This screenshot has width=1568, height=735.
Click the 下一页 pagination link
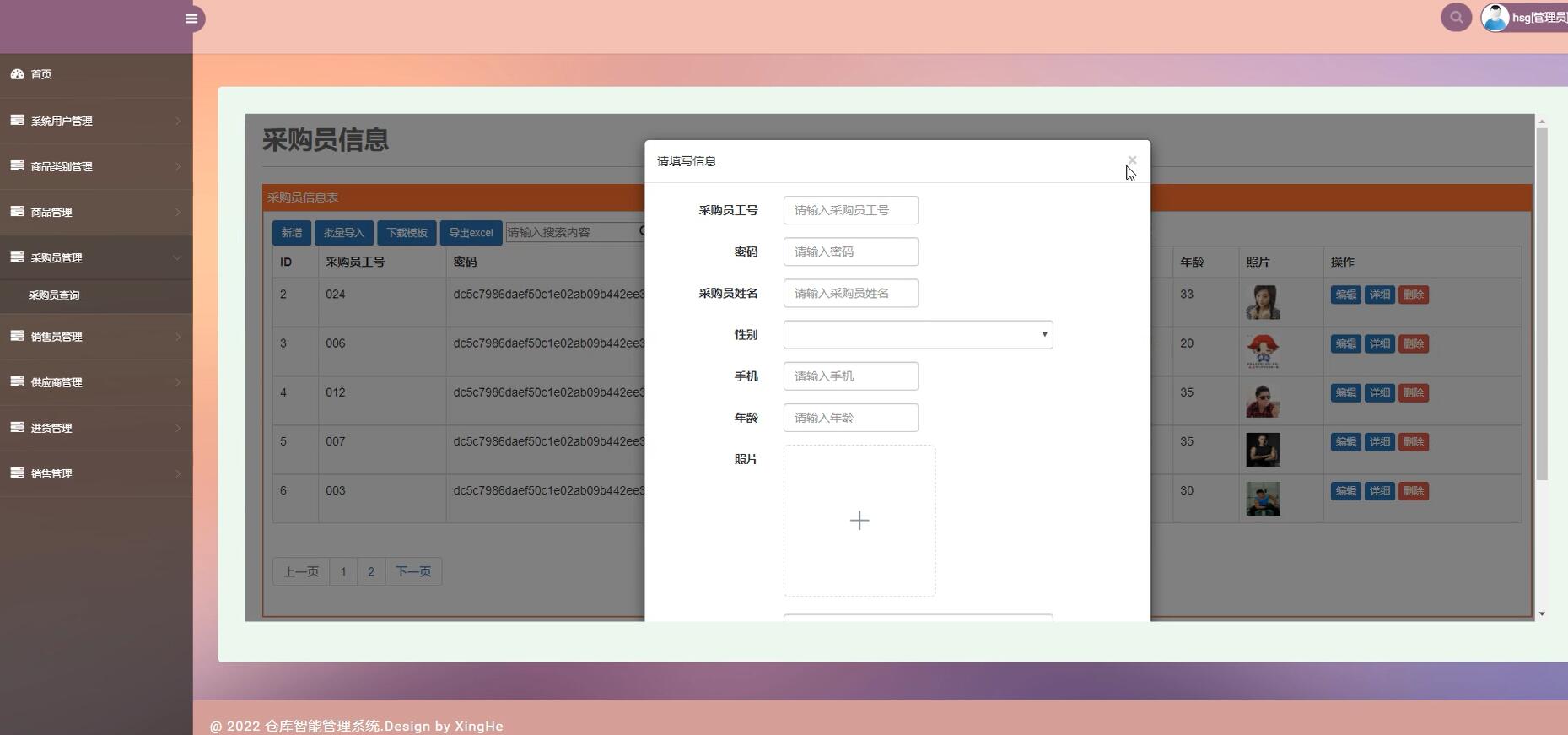(413, 571)
